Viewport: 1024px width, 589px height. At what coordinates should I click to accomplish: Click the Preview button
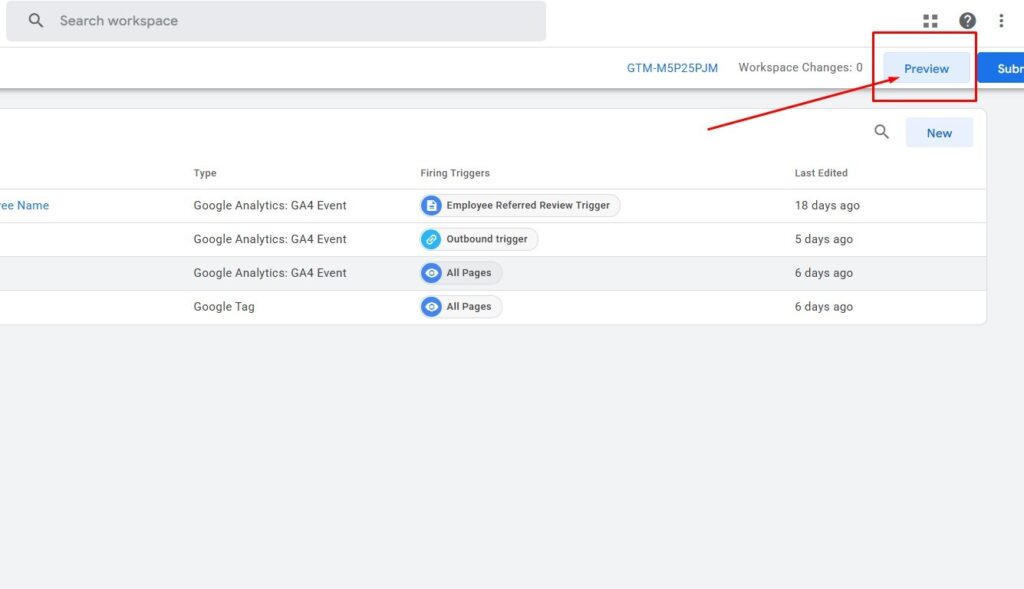point(926,69)
